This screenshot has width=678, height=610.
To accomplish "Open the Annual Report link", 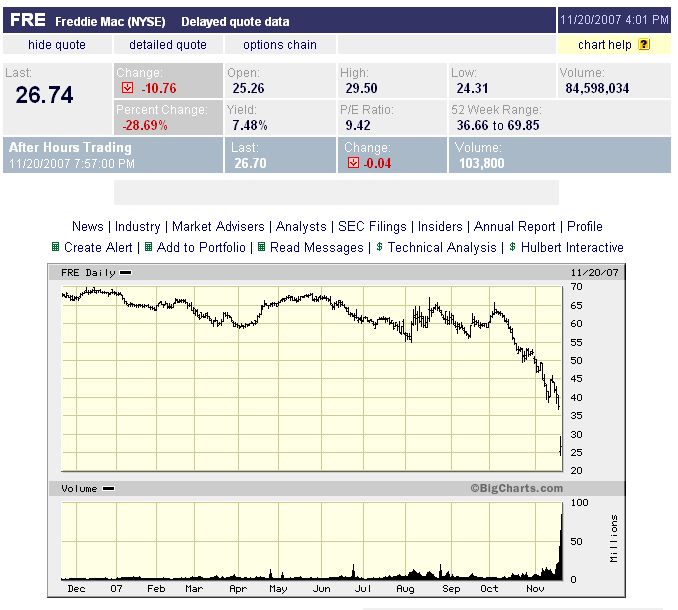I will pos(515,226).
